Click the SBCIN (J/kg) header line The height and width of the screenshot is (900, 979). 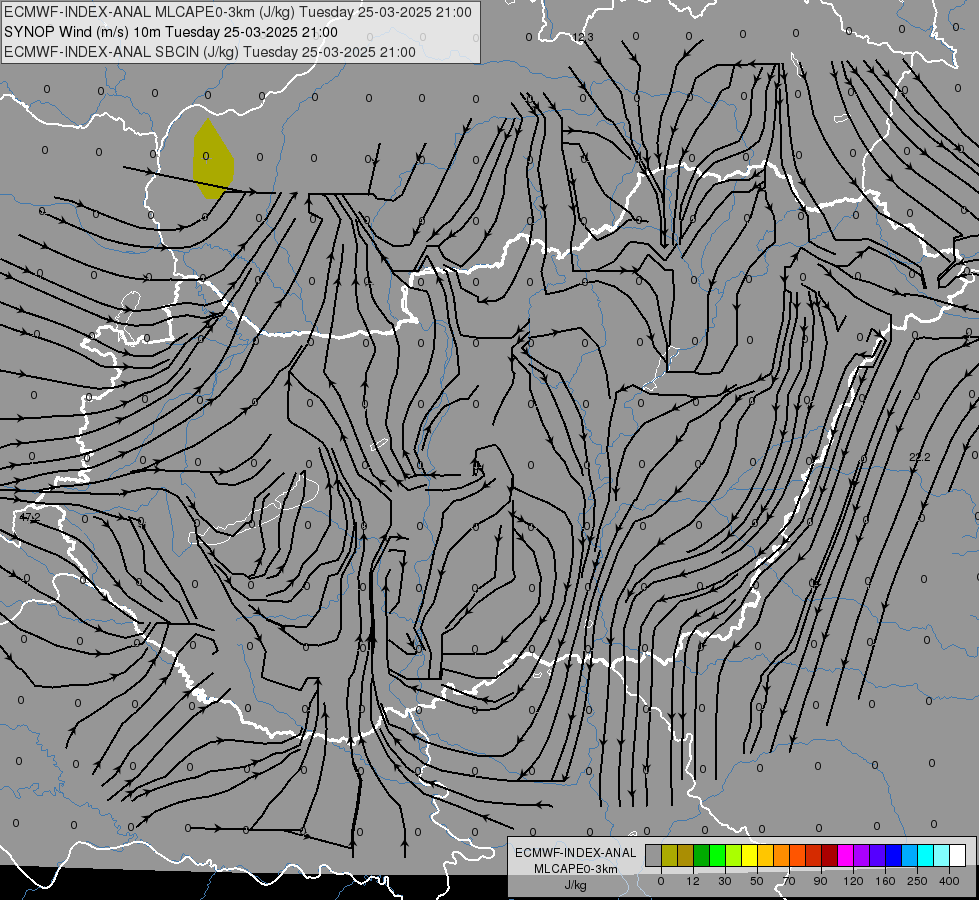pos(210,52)
